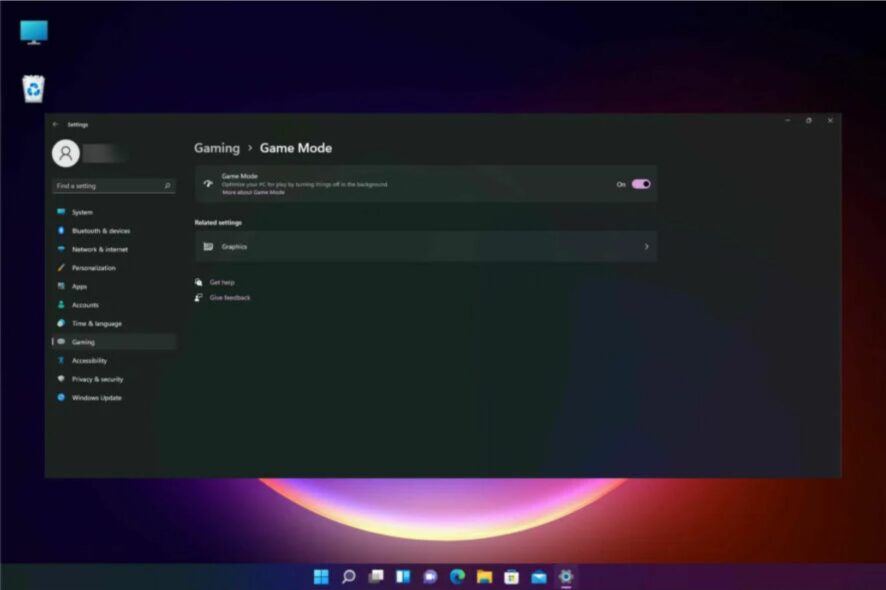
Task: Click the Time & language icon
Action: pos(61,323)
